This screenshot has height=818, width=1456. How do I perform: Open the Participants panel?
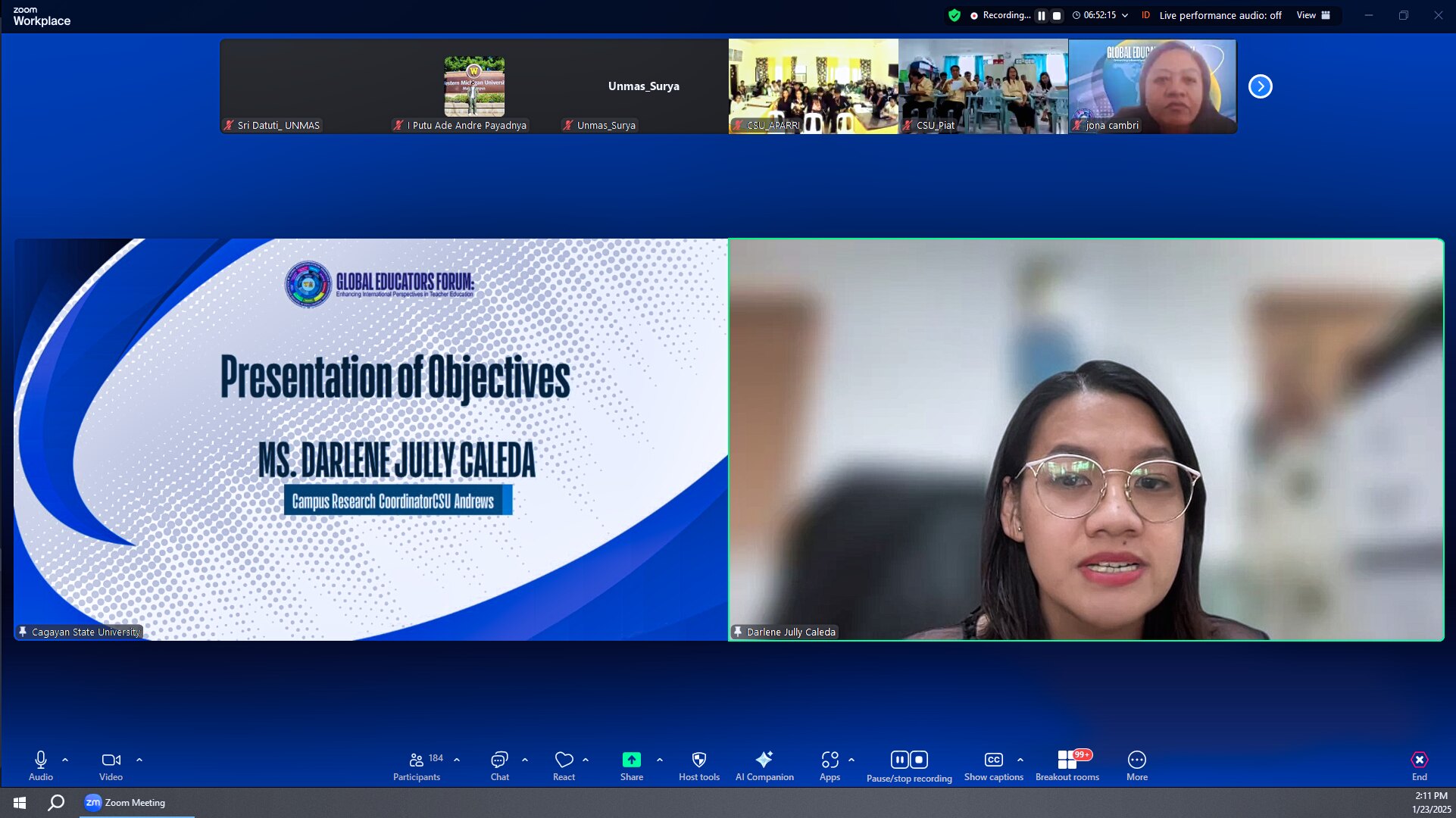(417, 766)
